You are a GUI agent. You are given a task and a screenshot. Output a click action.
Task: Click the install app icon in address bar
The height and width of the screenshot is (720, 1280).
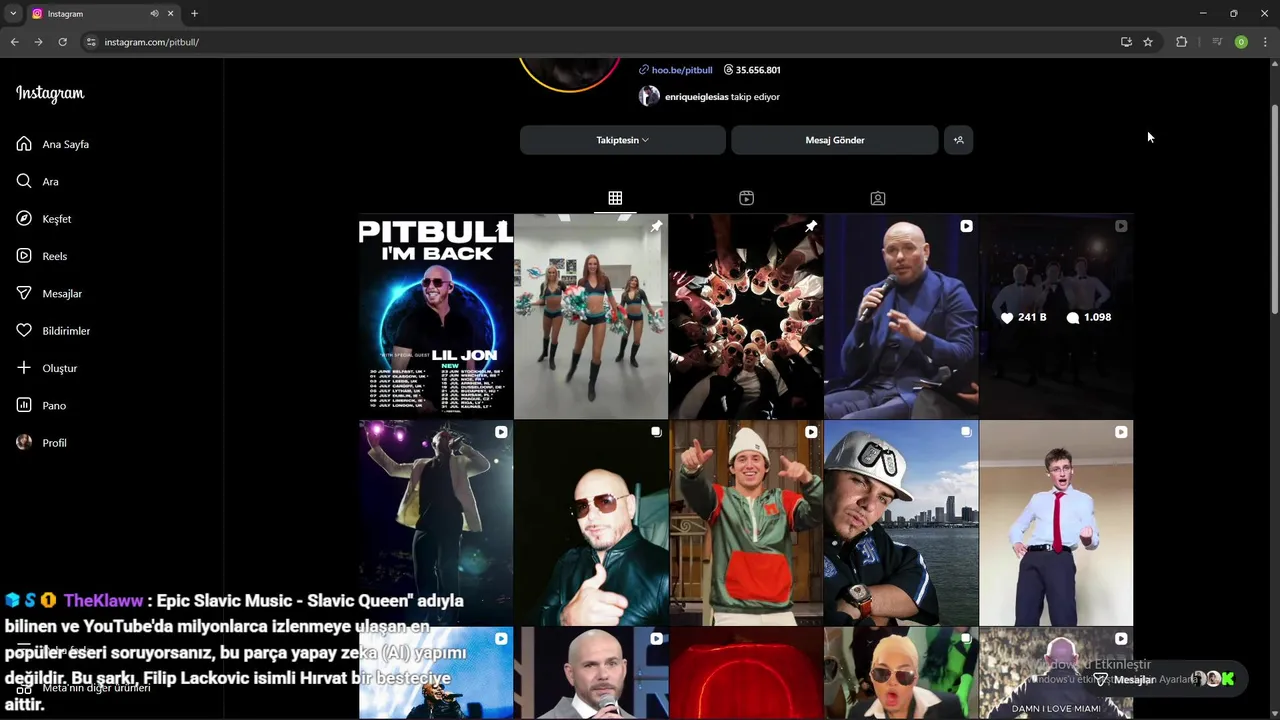tap(1126, 42)
